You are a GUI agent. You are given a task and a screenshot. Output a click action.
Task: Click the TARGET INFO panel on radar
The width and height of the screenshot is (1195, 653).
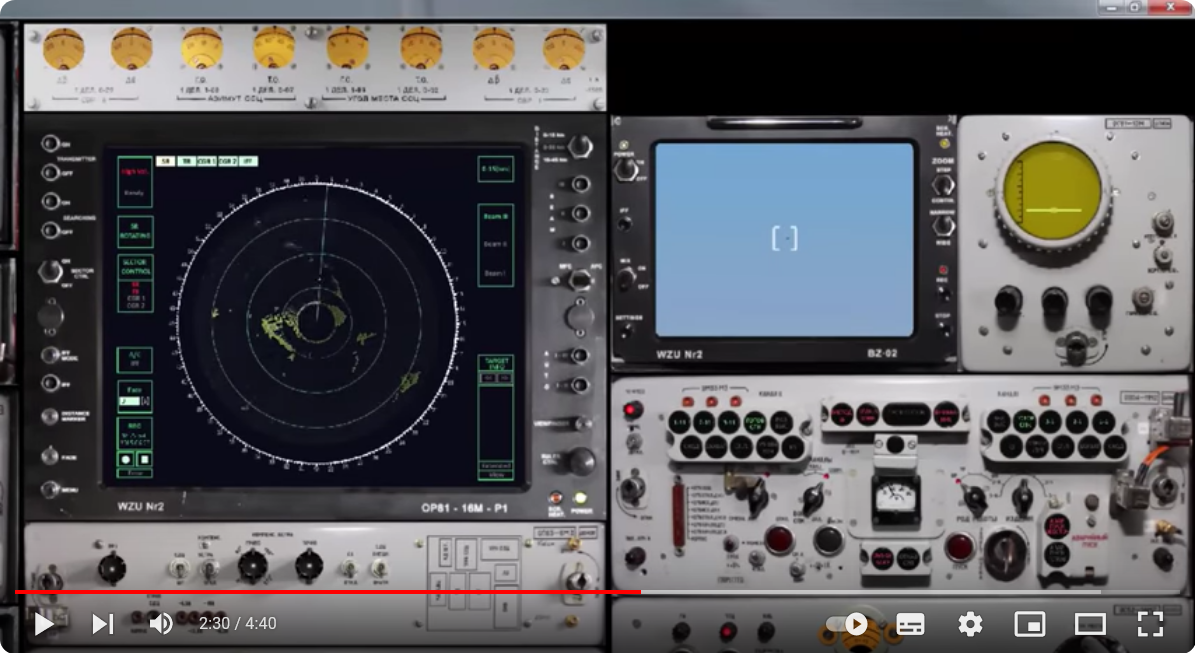coord(495,362)
